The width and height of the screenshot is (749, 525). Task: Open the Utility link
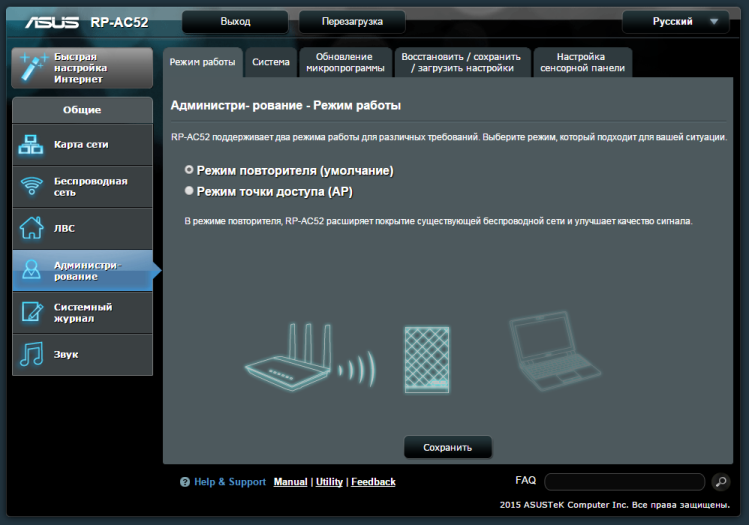[x=329, y=482]
